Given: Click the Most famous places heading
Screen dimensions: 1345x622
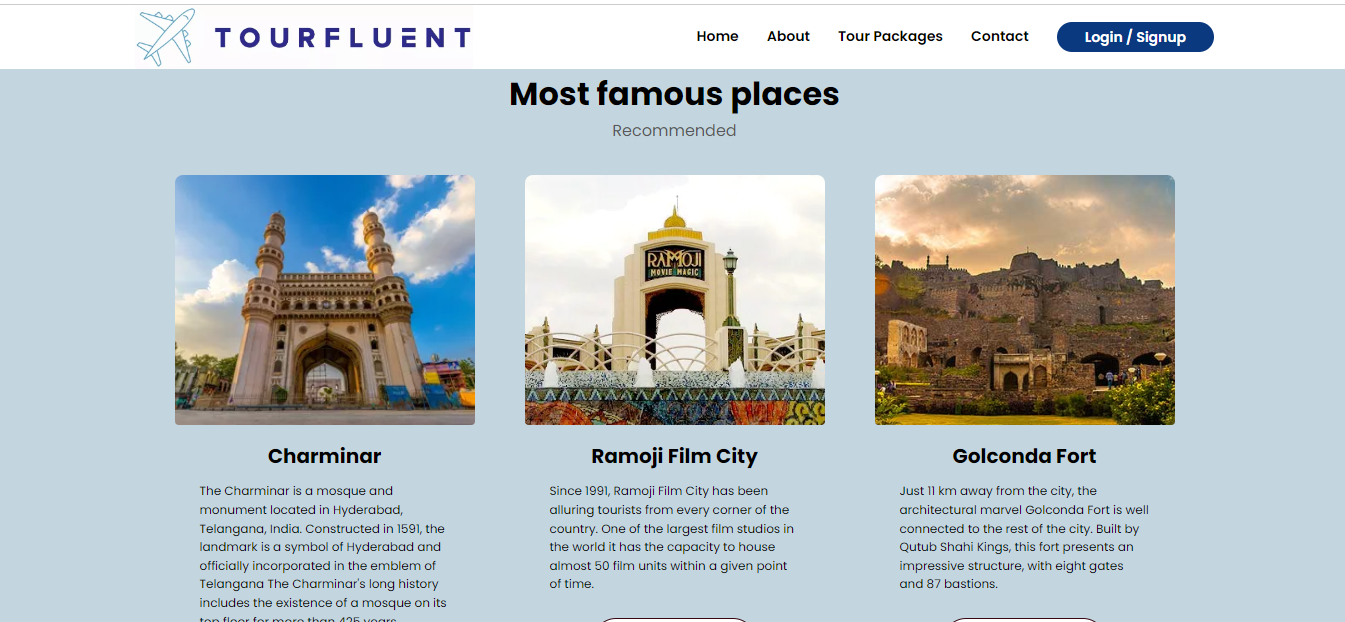Looking at the screenshot, I should click(674, 94).
